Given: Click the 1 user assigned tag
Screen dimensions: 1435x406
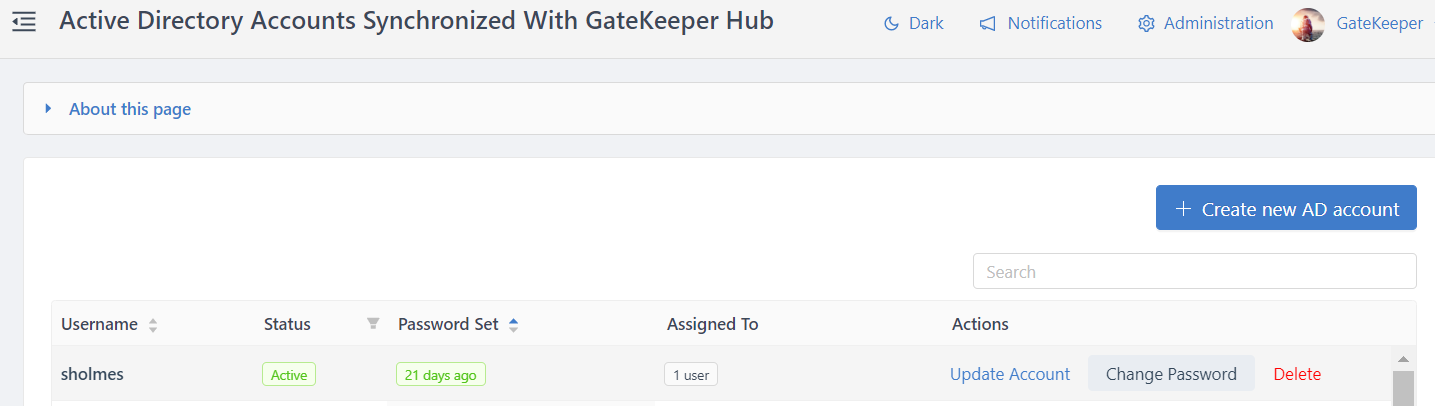Looking at the screenshot, I should [x=690, y=375].
